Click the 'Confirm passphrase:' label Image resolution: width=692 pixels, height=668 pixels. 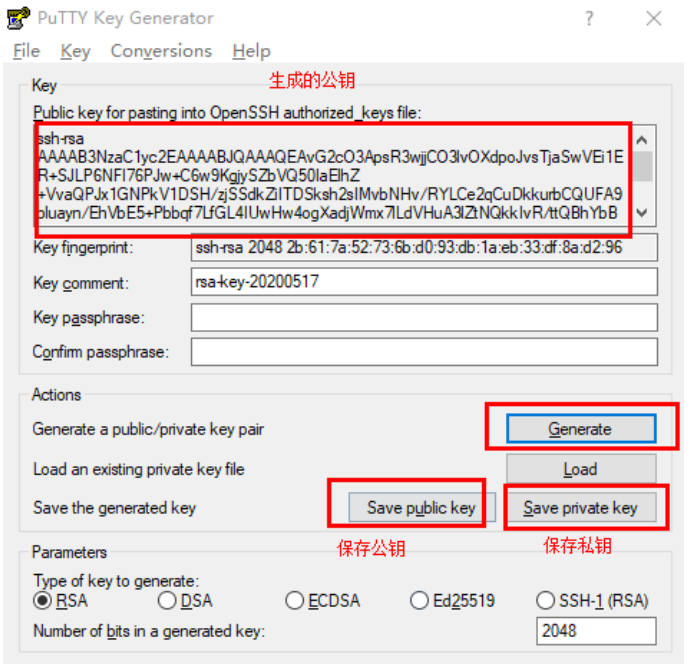click(x=101, y=352)
